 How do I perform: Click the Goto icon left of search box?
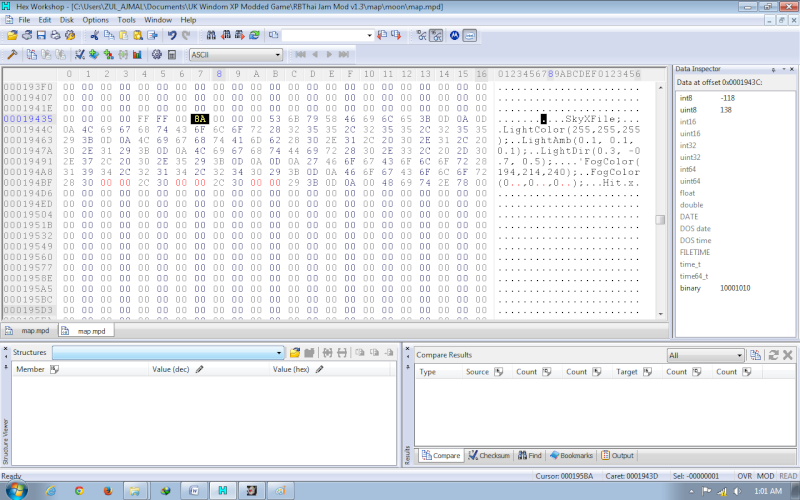274,35
